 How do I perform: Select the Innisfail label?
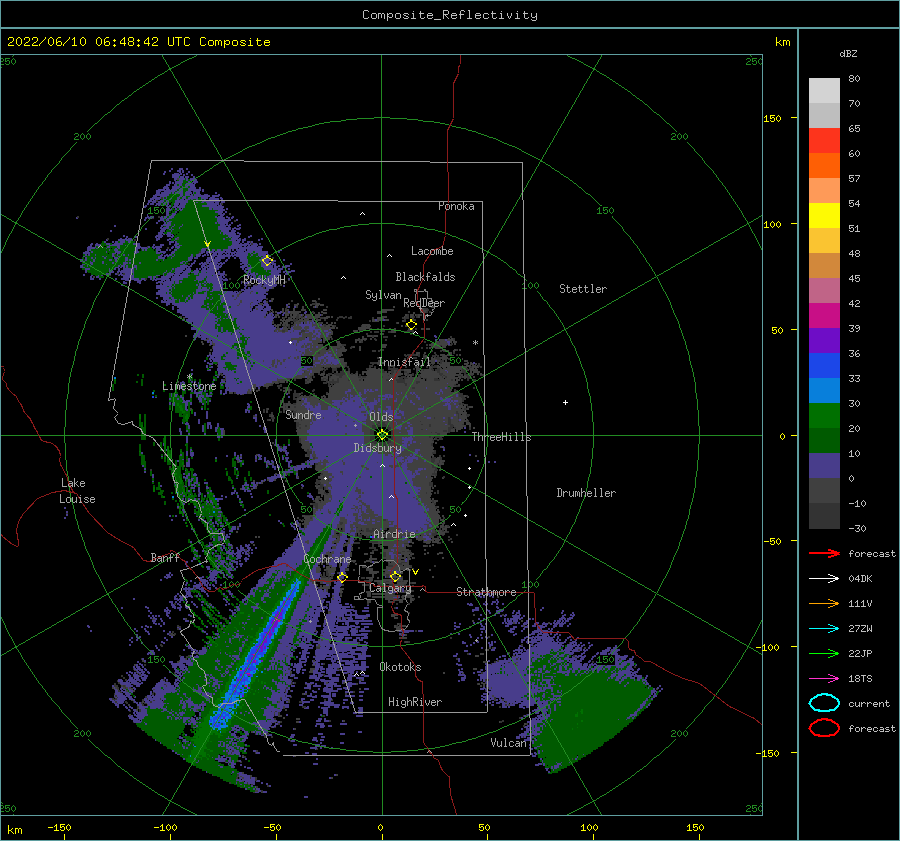point(404,362)
